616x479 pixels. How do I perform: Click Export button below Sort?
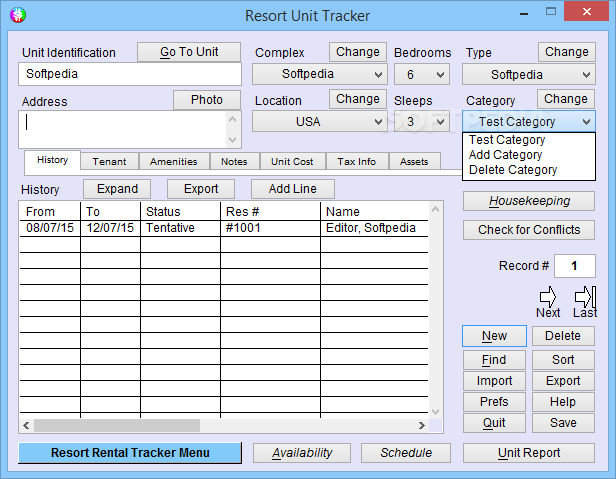563,381
